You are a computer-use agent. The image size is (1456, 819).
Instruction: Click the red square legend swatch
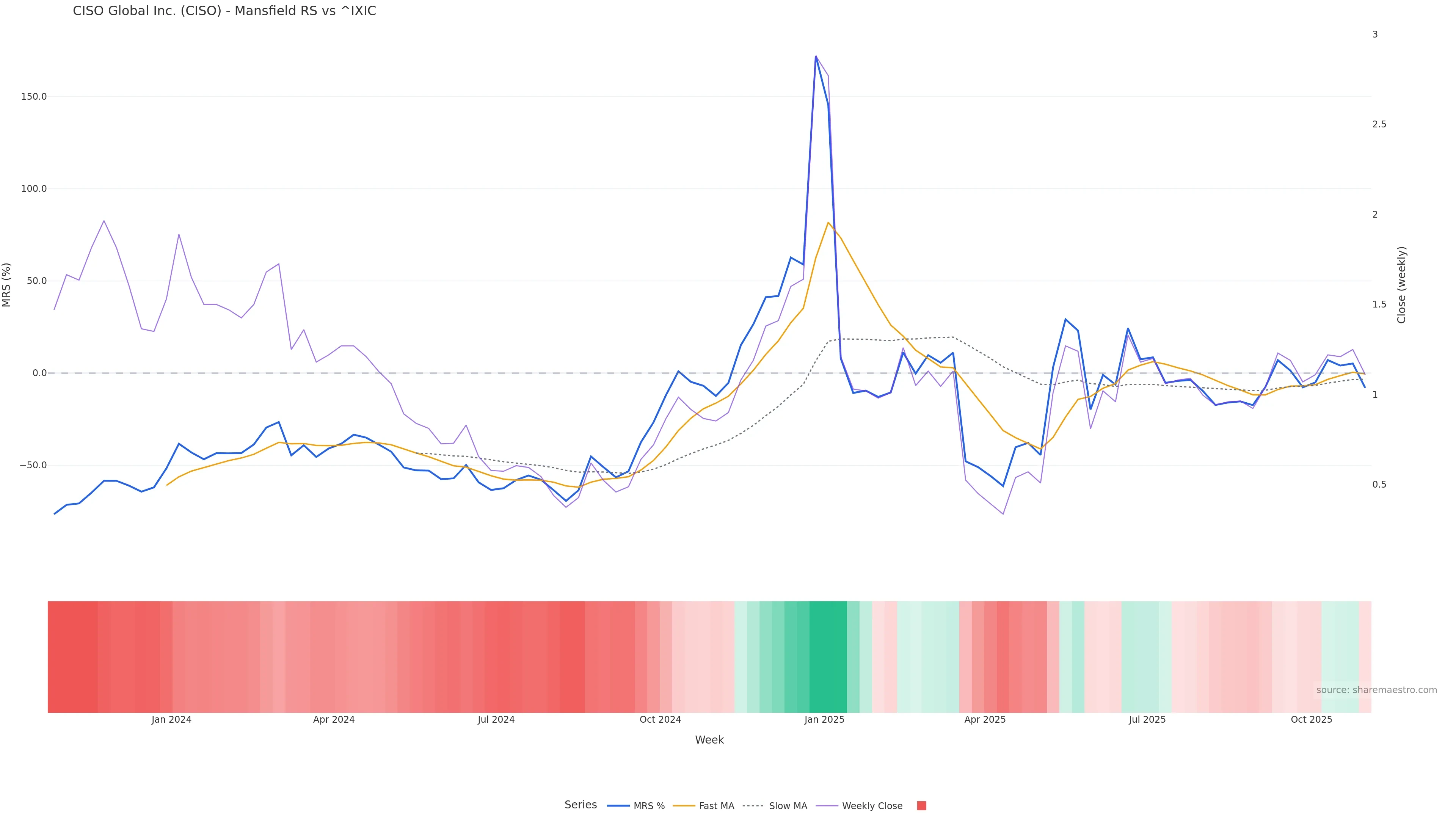921,806
